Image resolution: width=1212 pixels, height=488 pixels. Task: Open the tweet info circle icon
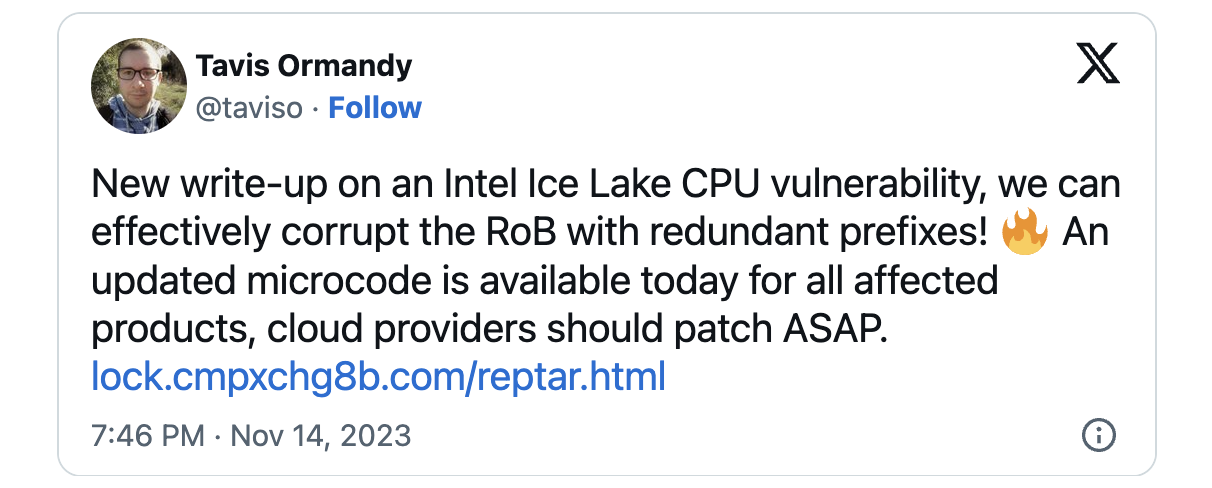1099,436
